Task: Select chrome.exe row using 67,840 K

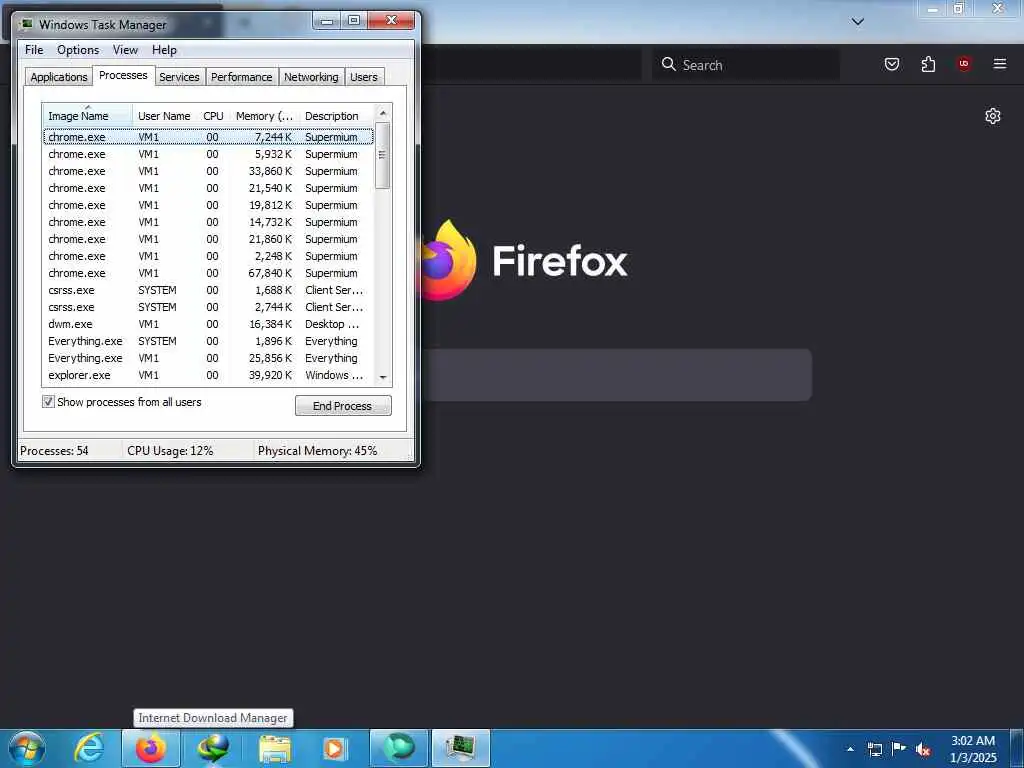Action: click(x=208, y=273)
